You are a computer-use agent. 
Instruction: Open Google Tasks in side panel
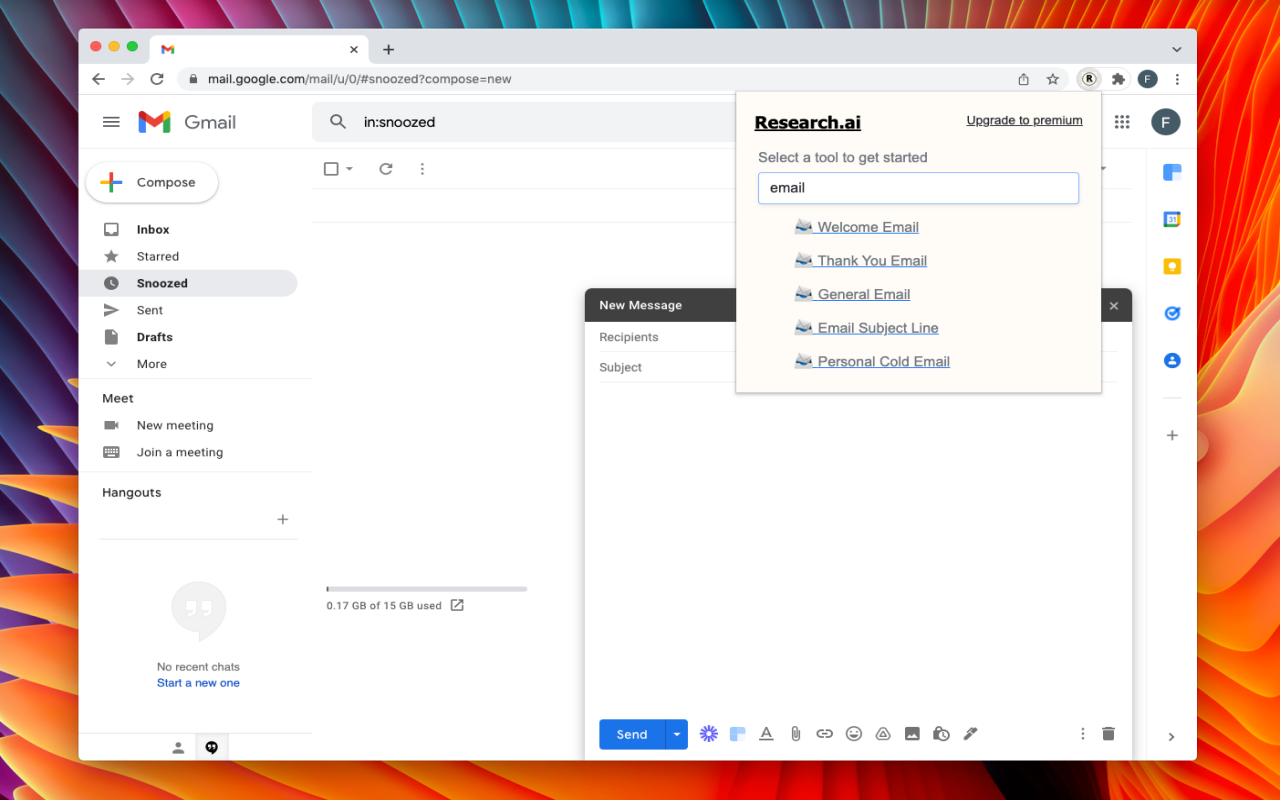[1172, 313]
